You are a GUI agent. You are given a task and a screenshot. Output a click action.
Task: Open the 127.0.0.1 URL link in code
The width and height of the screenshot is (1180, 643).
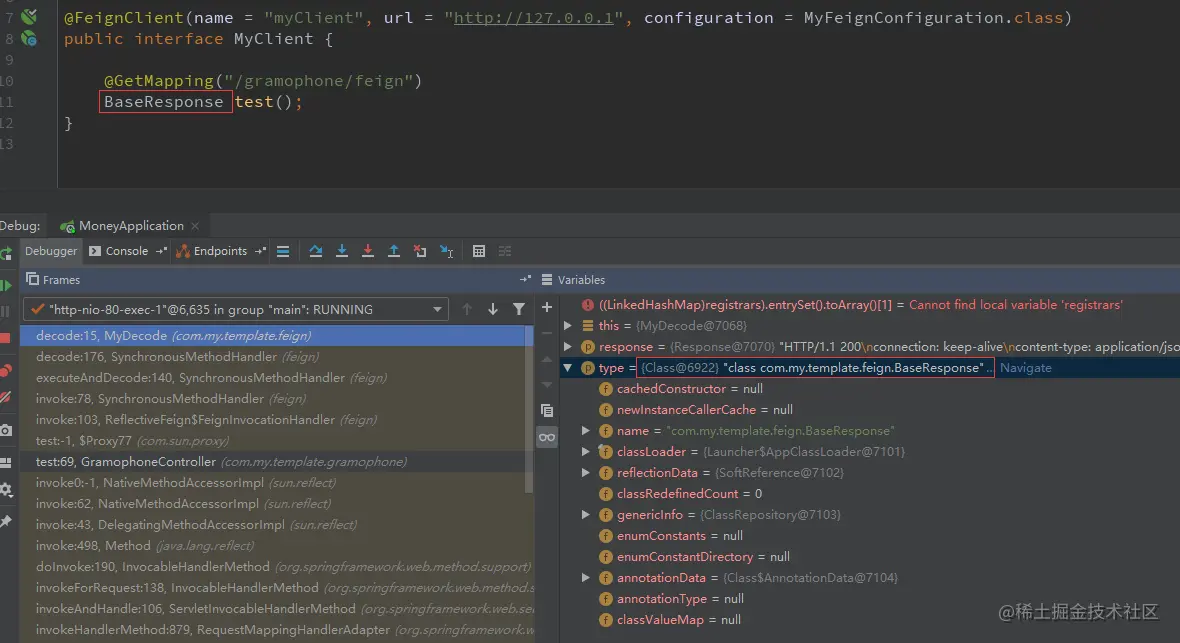pos(534,17)
